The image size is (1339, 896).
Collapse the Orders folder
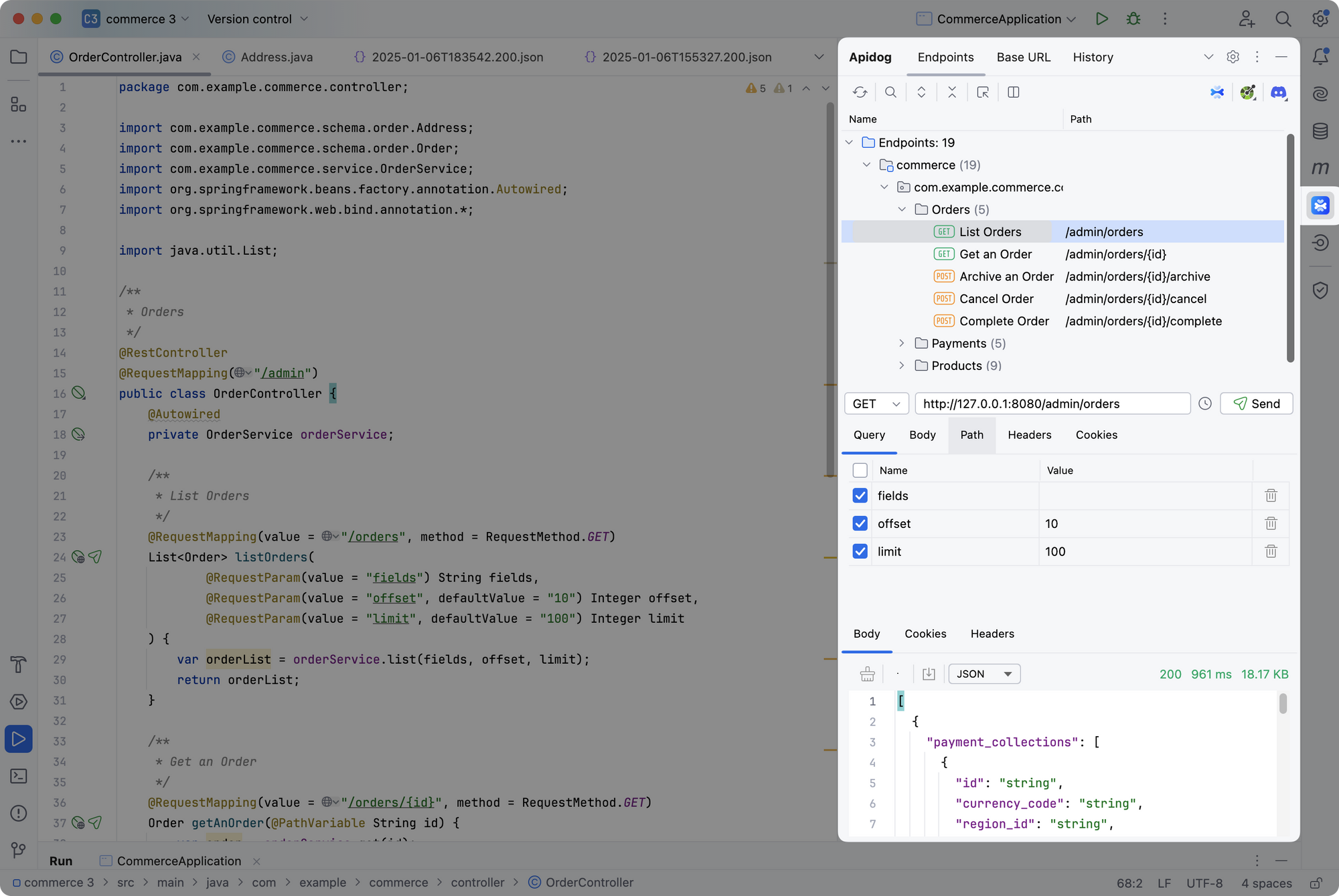(902, 209)
